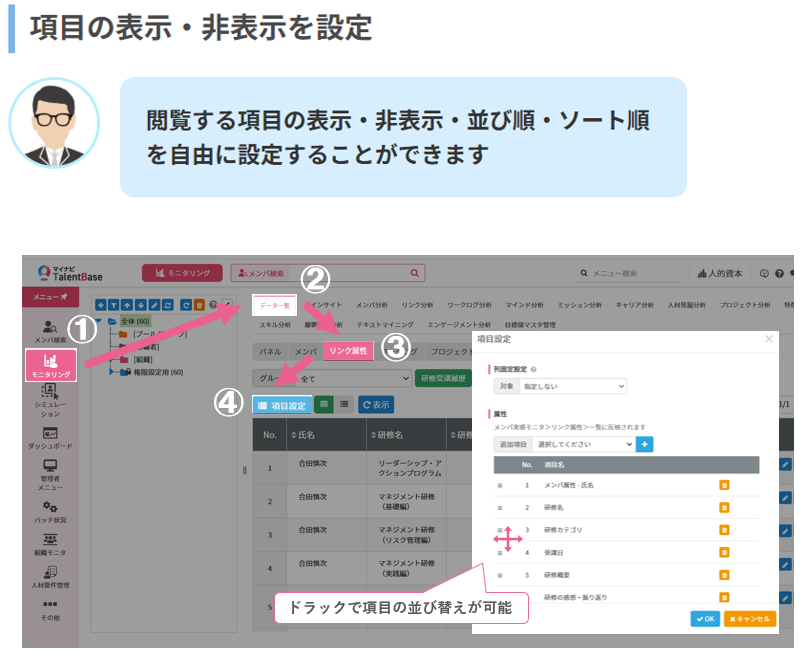Click OK in 項目設定 dialog
Image resolution: width=803 pixels, height=657 pixels.
(705, 619)
